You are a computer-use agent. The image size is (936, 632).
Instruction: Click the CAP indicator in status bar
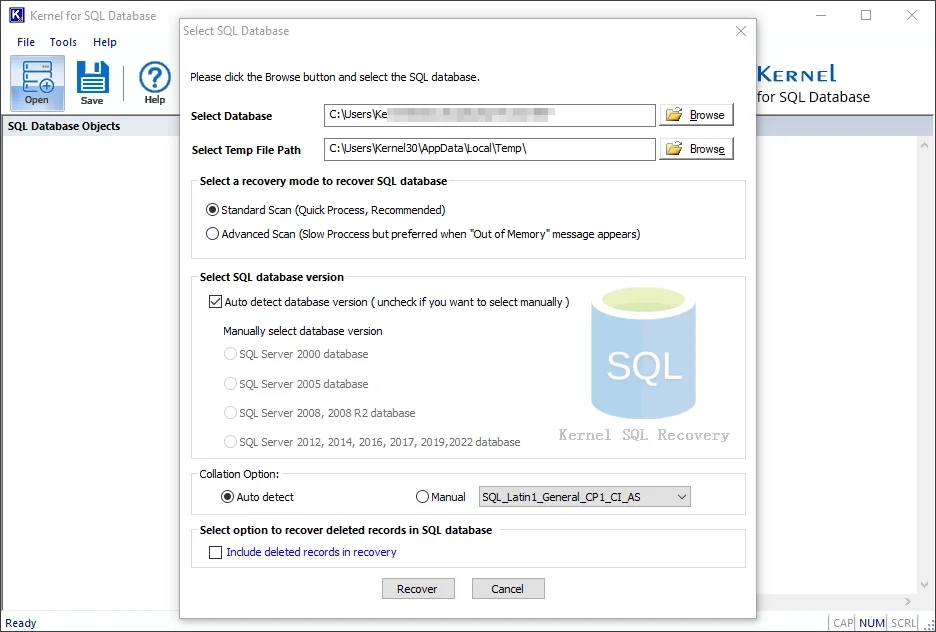pos(843,623)
